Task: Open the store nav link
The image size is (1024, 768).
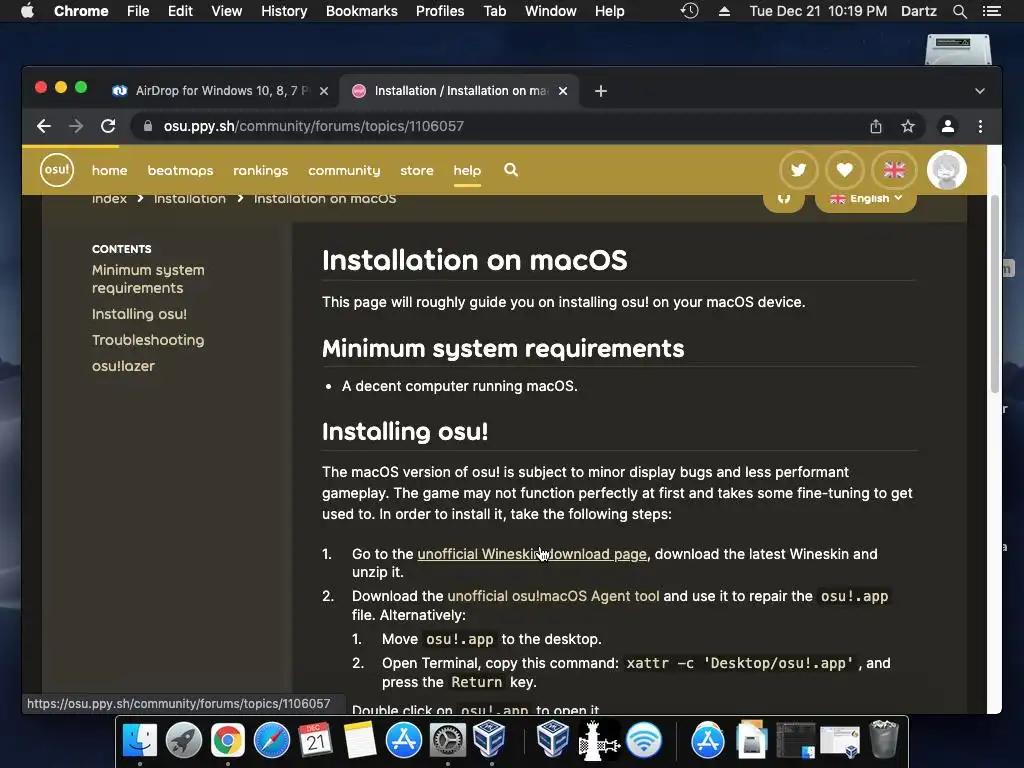Action: click(417, 170)
